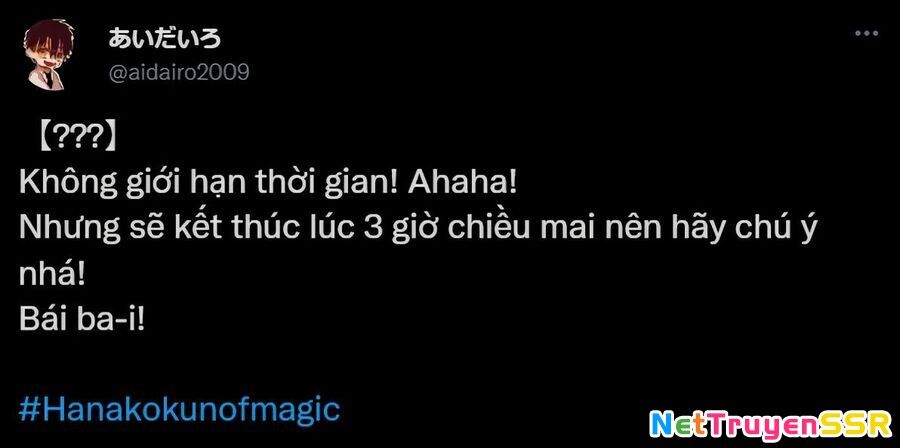Open the #Hanakokunofmagic hashtag
This screenshot has width=900, height=448.
[179, 410]
